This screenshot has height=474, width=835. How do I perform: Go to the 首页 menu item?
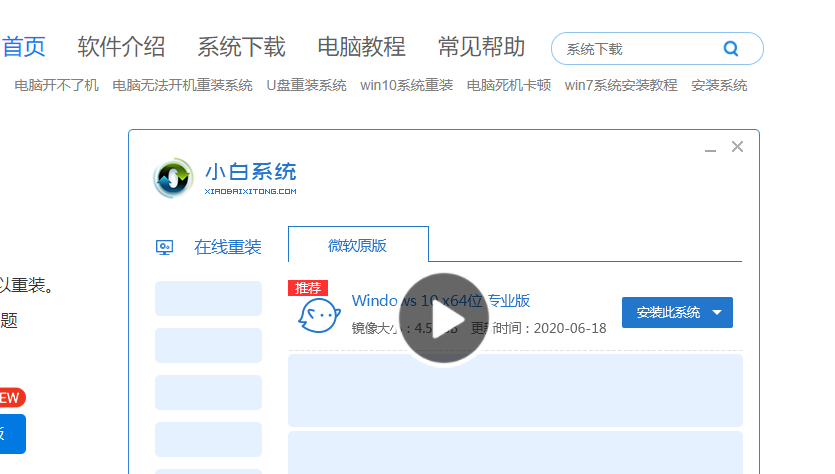[24, 47]
